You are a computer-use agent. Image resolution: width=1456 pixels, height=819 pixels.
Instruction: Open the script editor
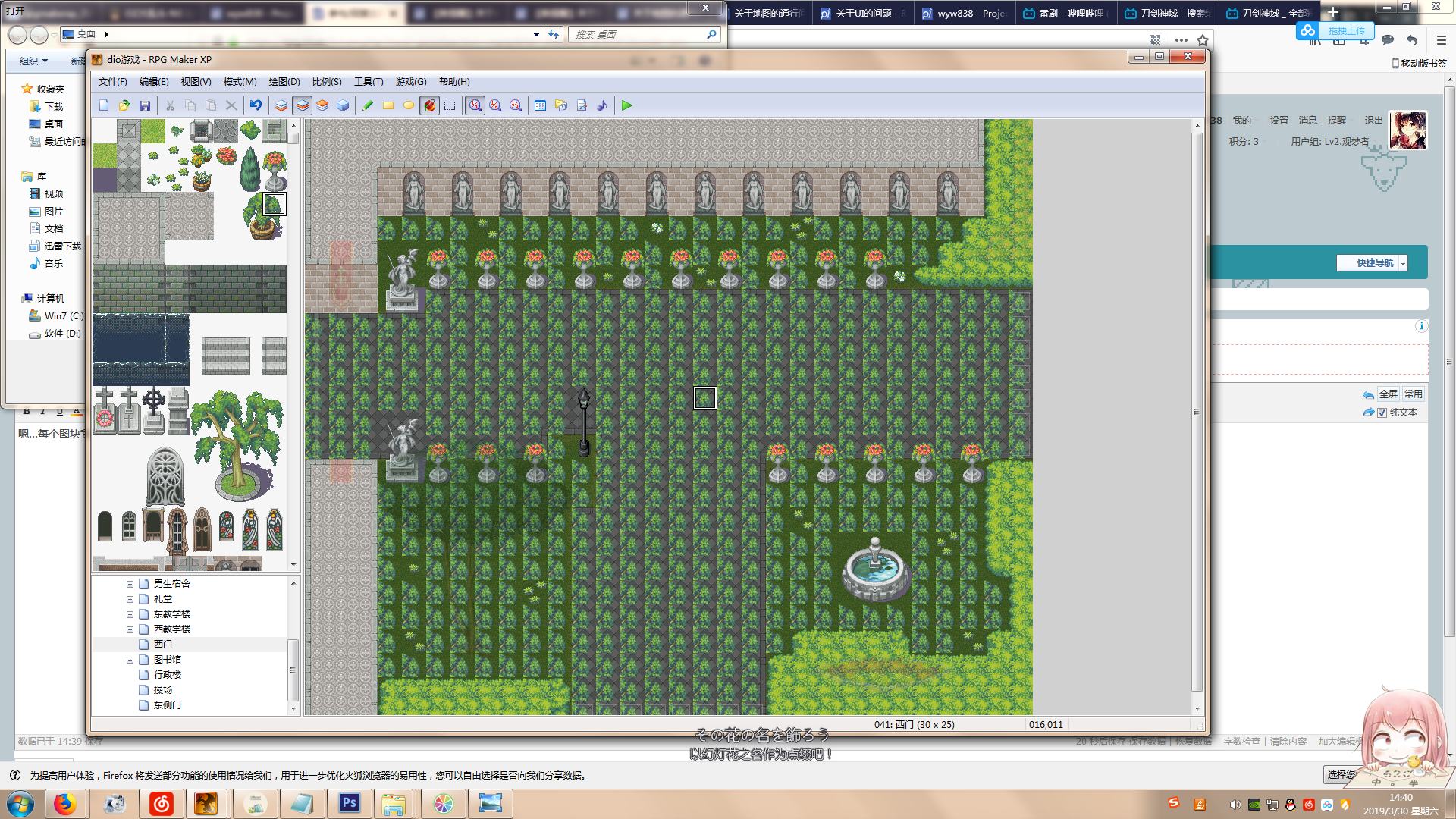tap(582, 105)
